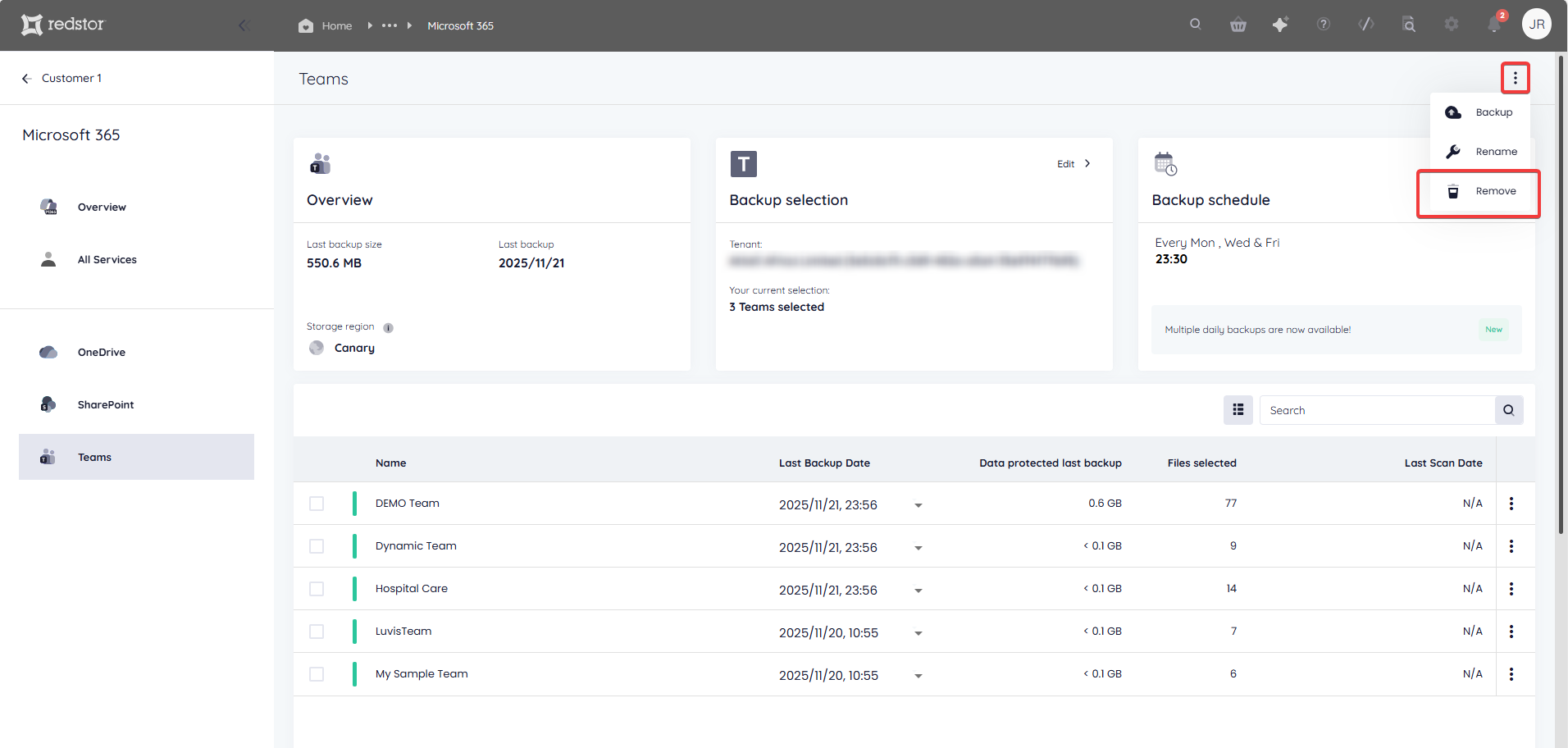
Task: Open actions menu for Hospital Care row
Action: point(1511,589)
